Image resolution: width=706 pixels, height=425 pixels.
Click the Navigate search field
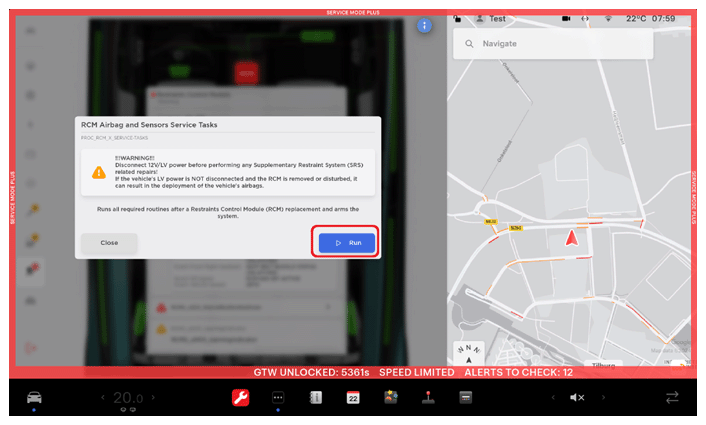(552, 44)
